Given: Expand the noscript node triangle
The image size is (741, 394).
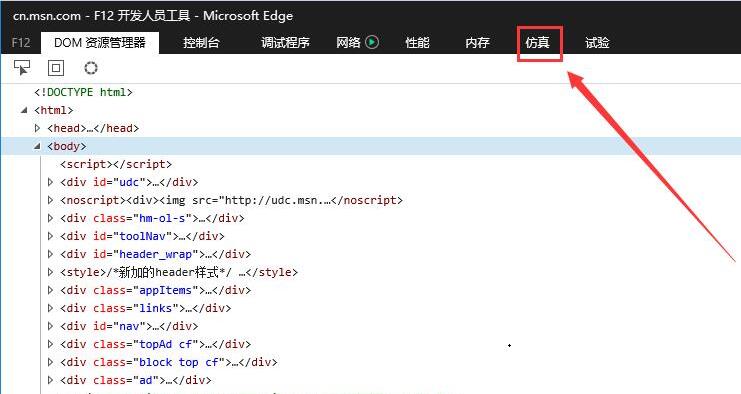Looking at the screenshot, I should [51, 200].
